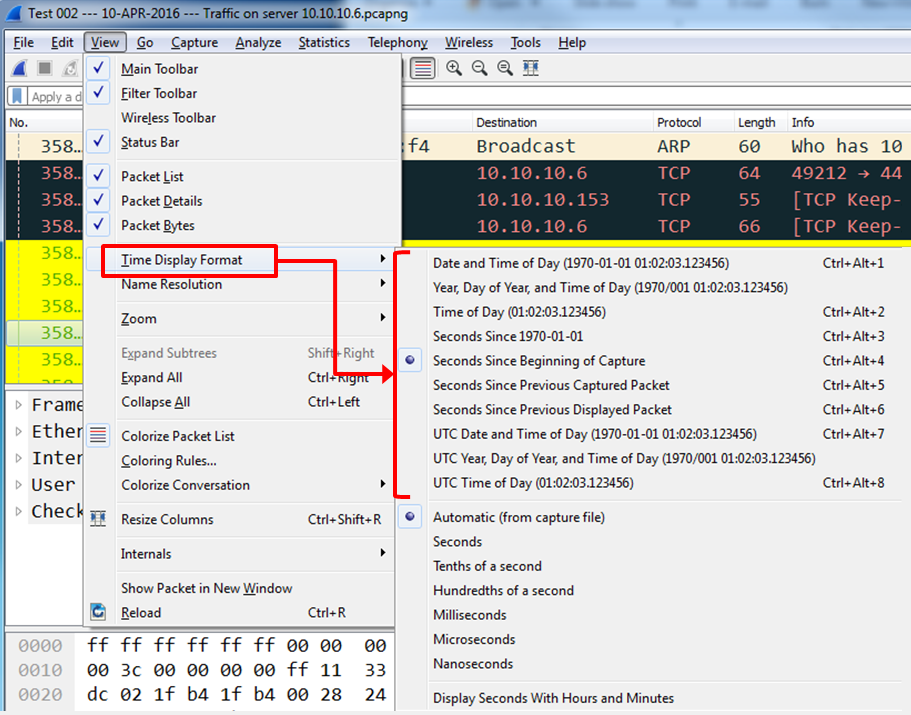Choose UTC Date and Time of Day
The image size is (911, 715).
click(x=595, y=434)
